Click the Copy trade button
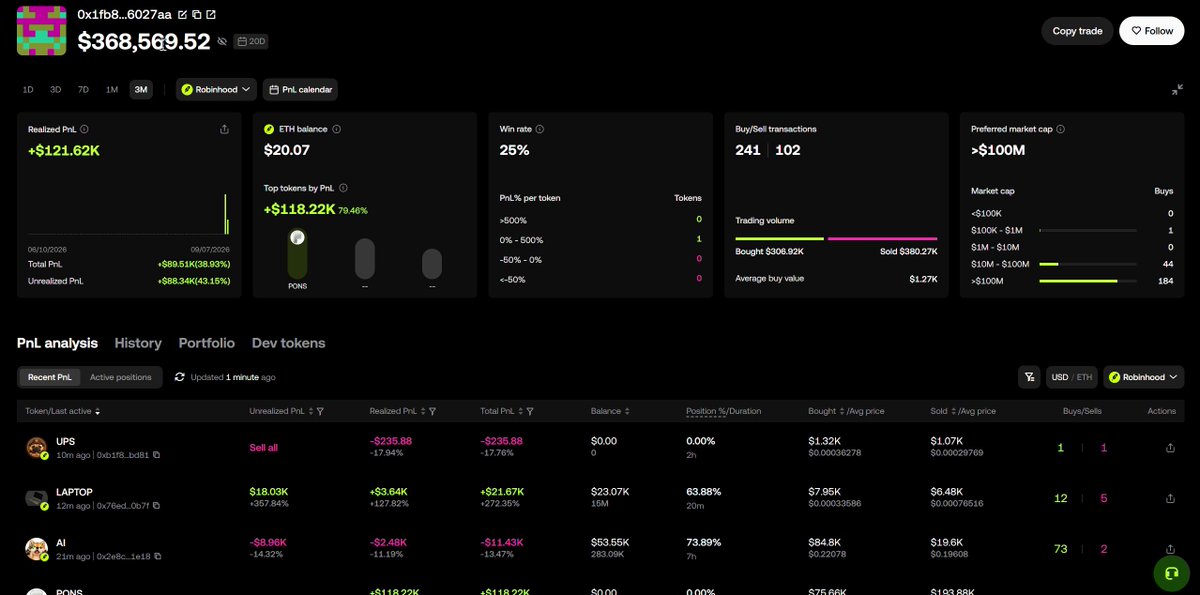 point(1077,31)
